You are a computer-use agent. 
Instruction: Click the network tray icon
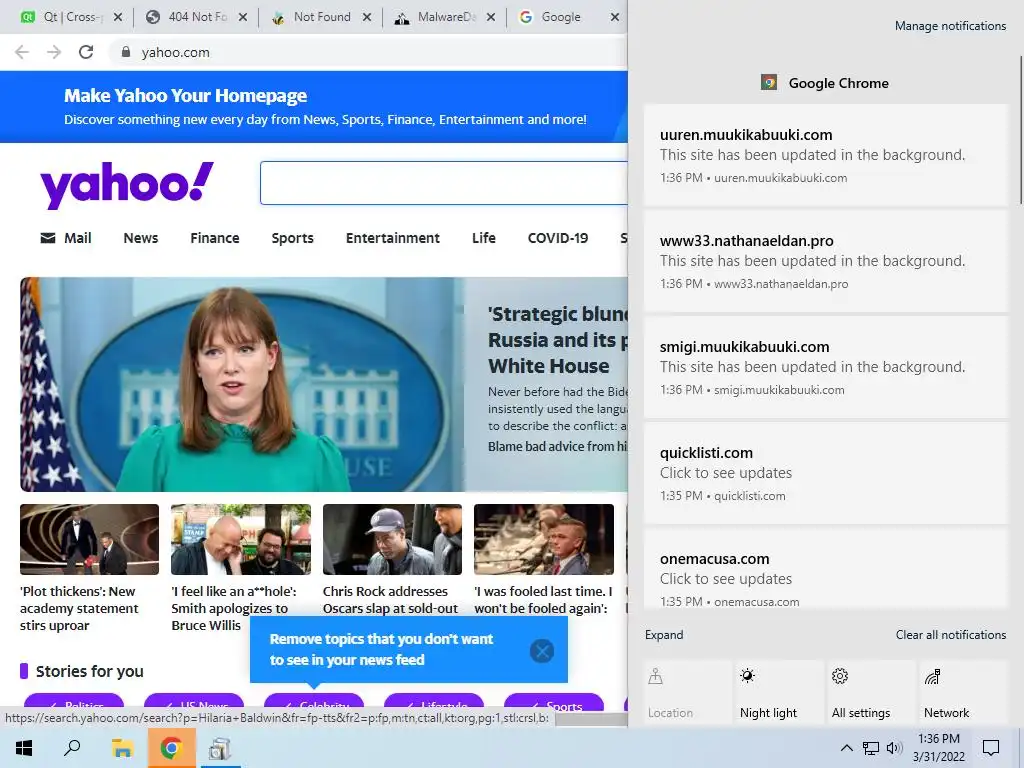(x=870, y=748)
